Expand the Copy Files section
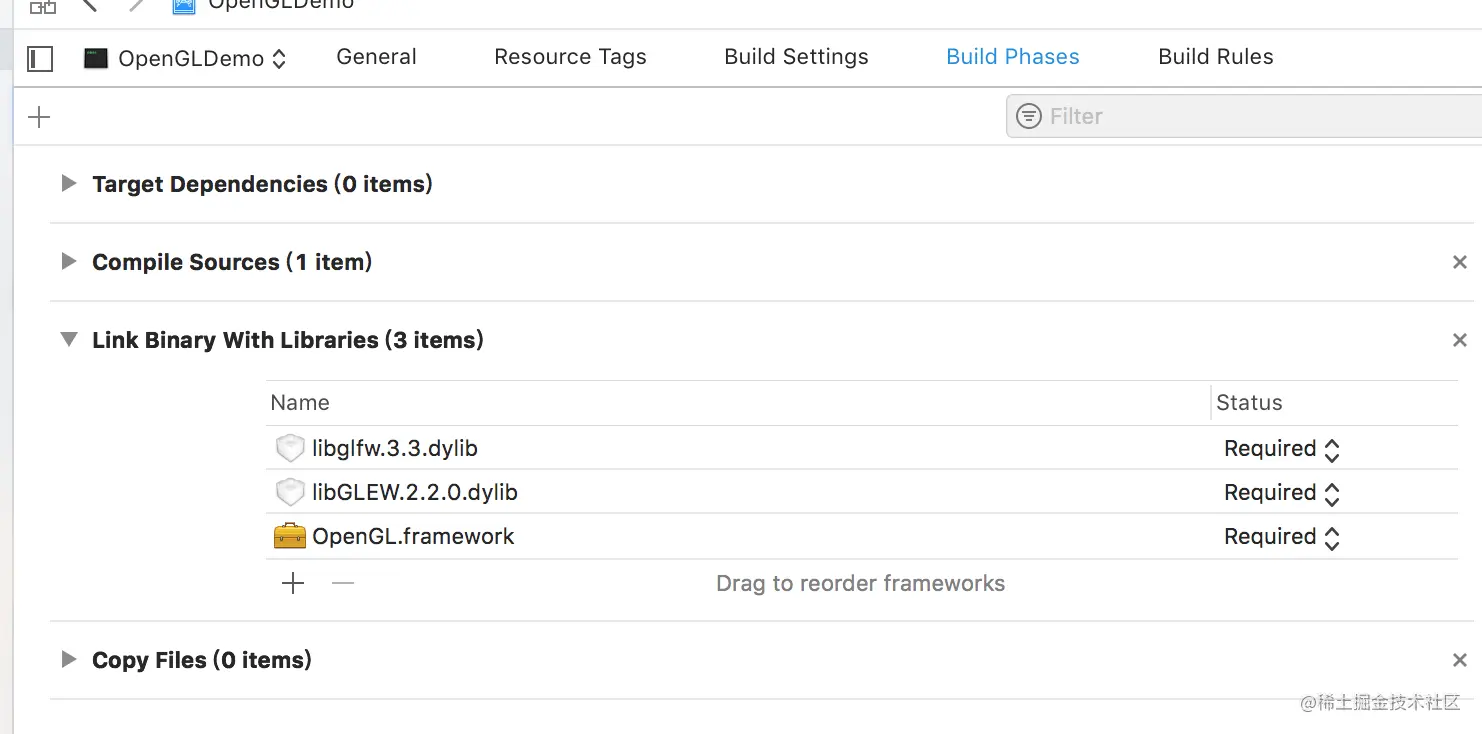Image resolution: width=1482 pixels, height=734 pixels. point(68,659)
